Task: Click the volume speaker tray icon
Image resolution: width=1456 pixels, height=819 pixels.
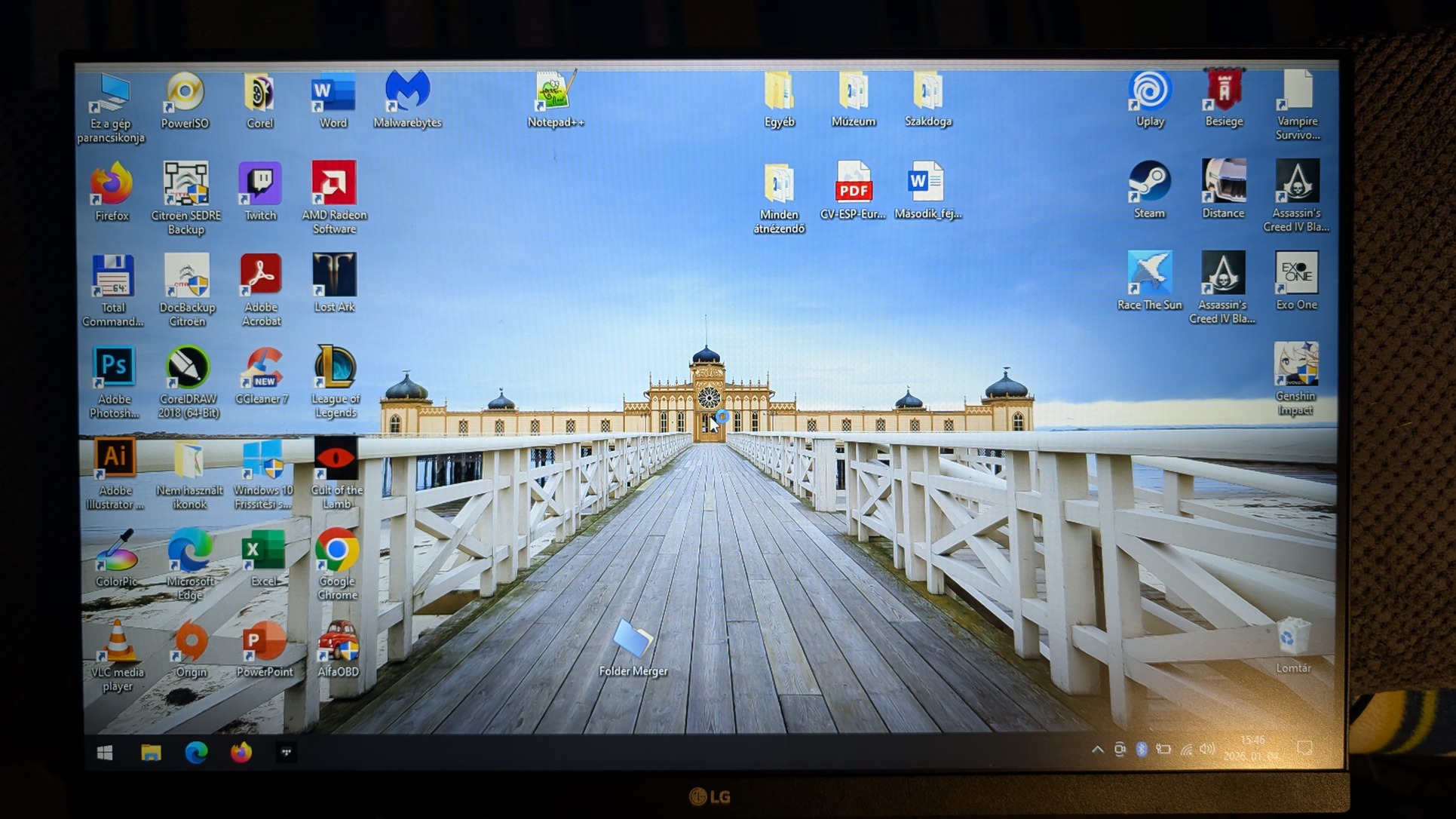Action: (x=1207, y=750)
